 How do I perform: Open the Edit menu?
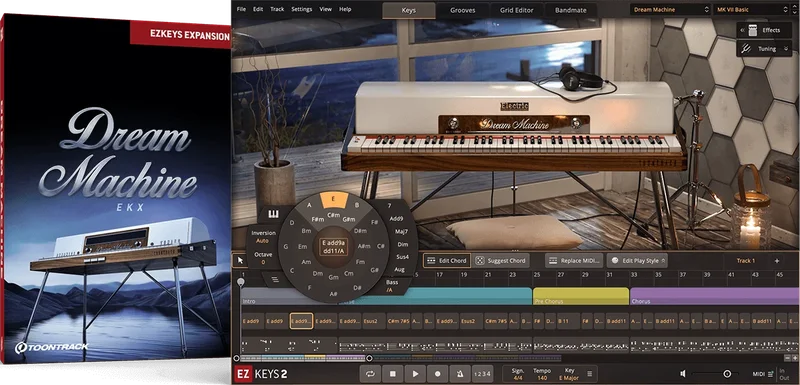tap(258, 9)
